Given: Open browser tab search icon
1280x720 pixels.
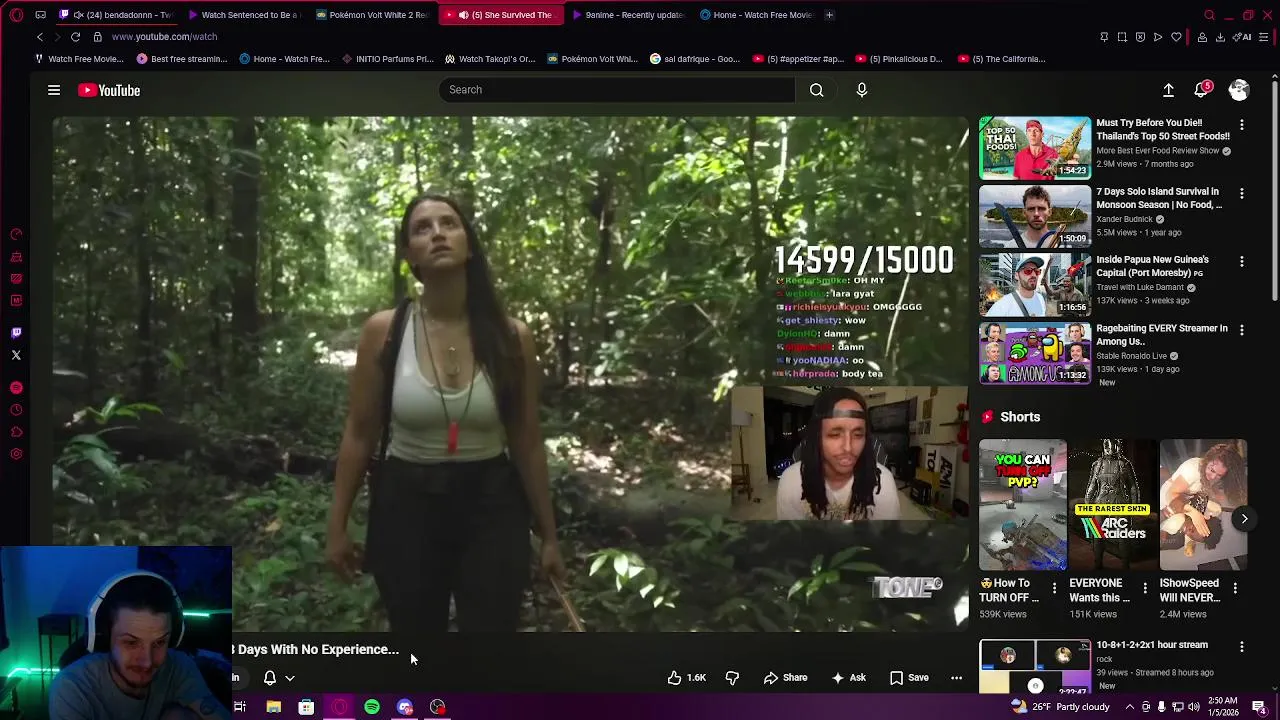Looking at the screenshot, I should pyautogui.click(x=1209, y=15).
